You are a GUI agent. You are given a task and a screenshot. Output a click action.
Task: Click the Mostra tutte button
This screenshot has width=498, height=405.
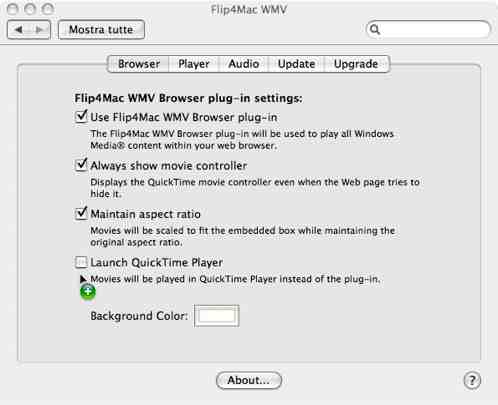click(x=101, y=30)
